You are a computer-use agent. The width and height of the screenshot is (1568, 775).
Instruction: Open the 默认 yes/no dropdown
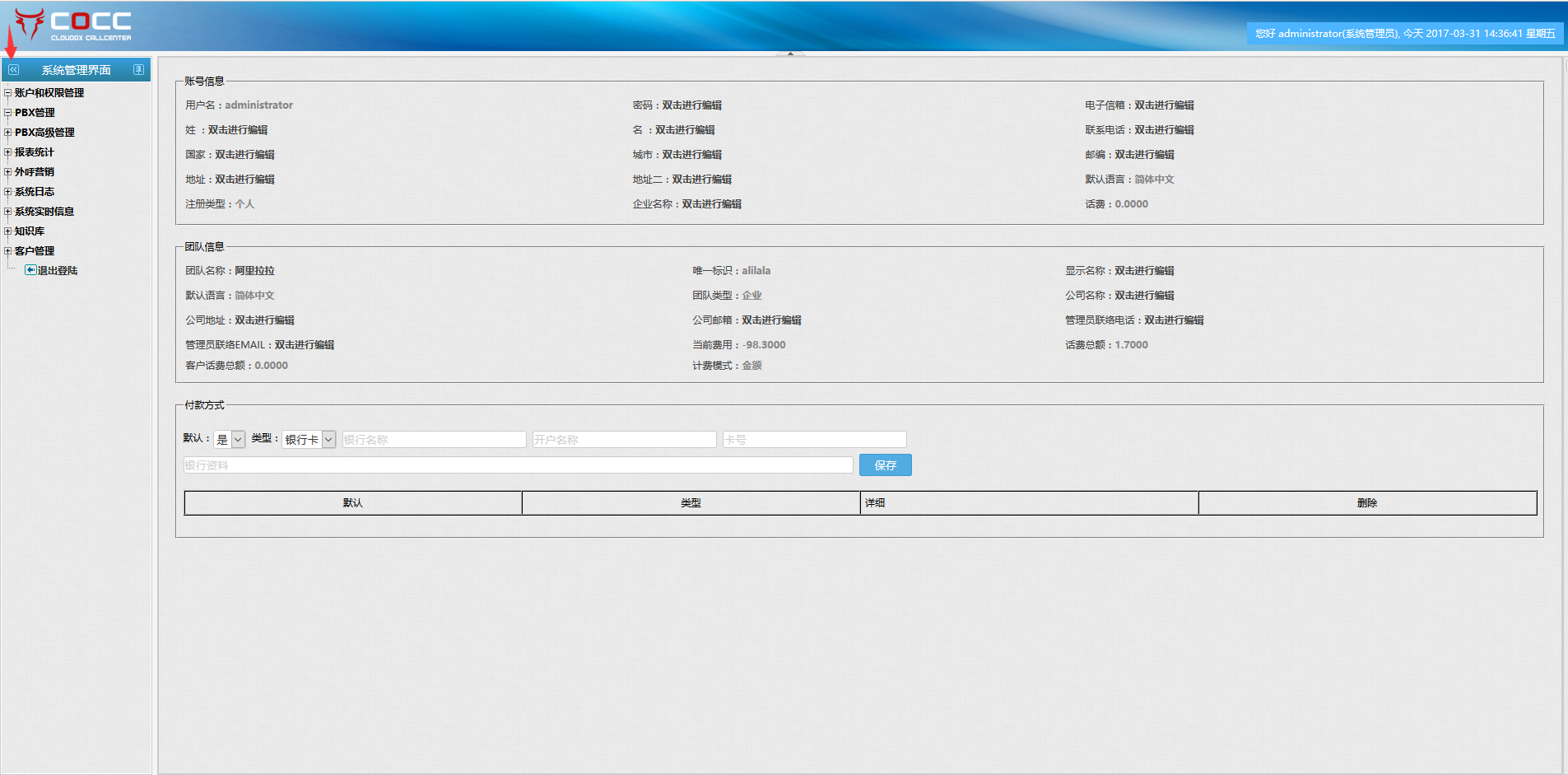click(230, 440)
